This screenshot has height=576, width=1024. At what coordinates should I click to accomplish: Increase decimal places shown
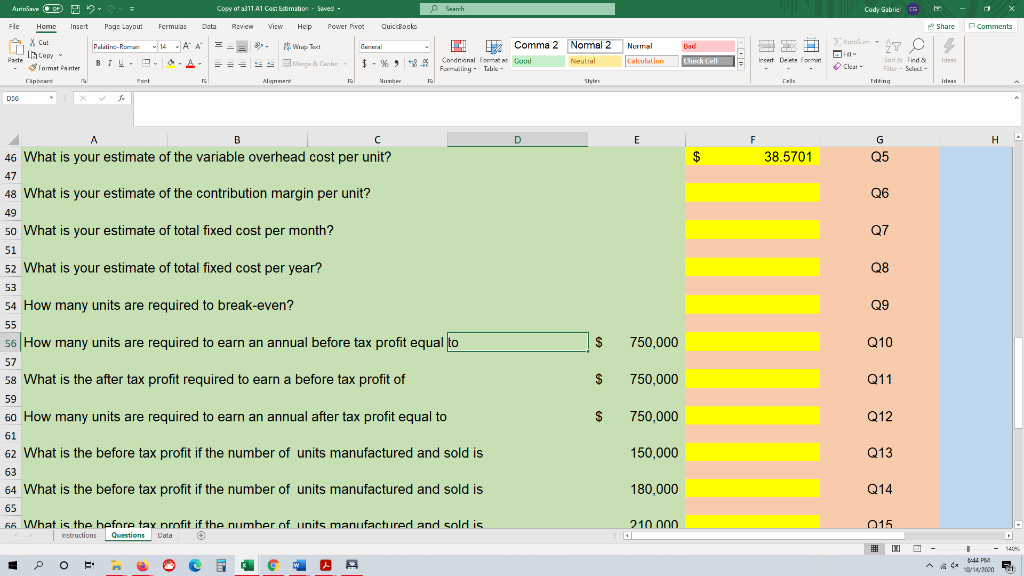coord(413,63)
